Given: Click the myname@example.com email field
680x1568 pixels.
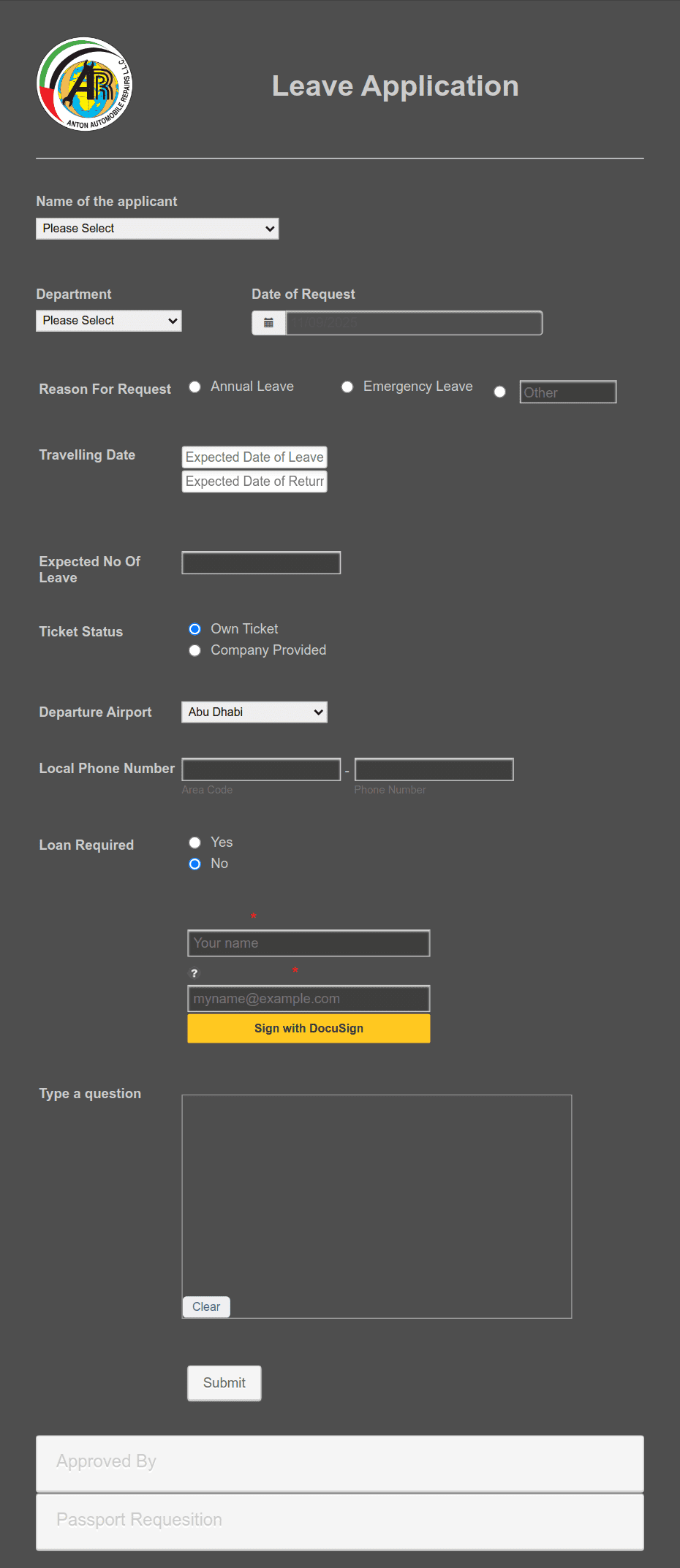Looking at the screenshot, I should pos(309,999).
